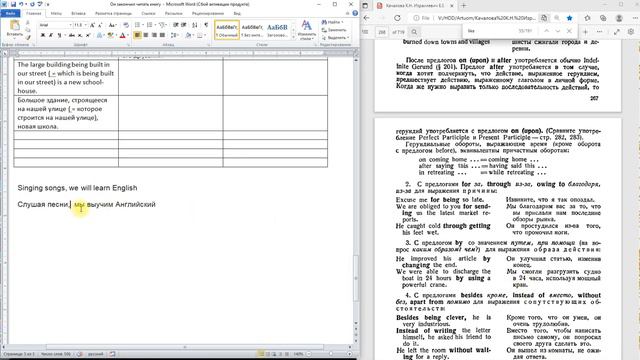Image resolution: width=640 pixels, height=360 pixels.
Task: Click the Select (Выделить) button
Action: coord(335,38)
